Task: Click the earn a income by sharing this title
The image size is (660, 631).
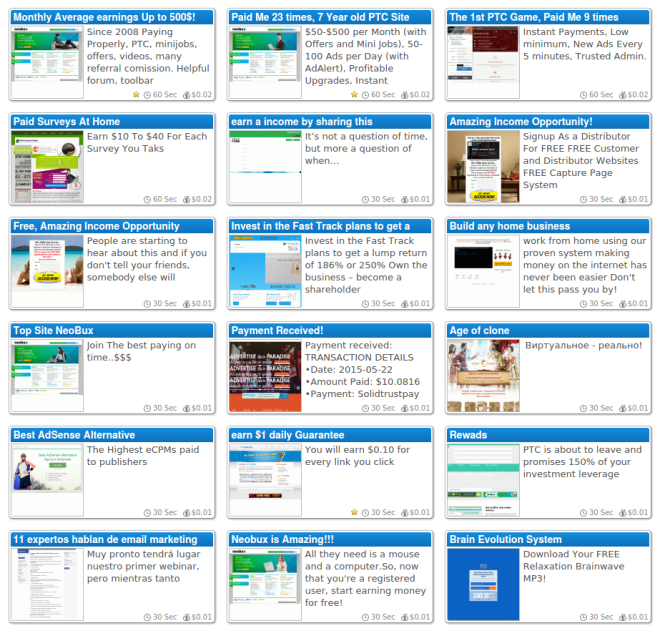Action: pos(302,122)
